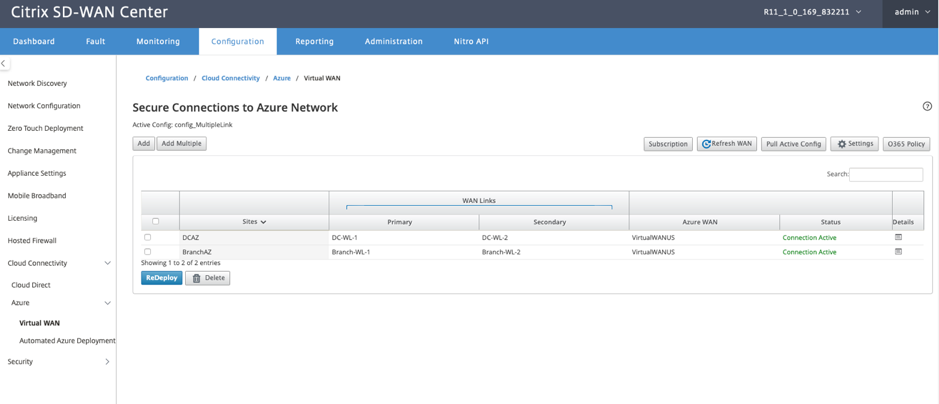Image resolution: width=939 pixels, height=404 pixels.
Task: Open details icon for DCAZ row
Action: click(898, 237)
